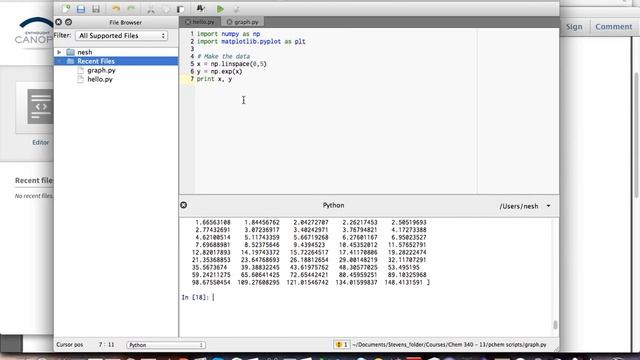This screenshot has width=640, height=360.
Task: Close the hello.py tab via its icon
Action: pyautogui.click(x=188, y=22)
